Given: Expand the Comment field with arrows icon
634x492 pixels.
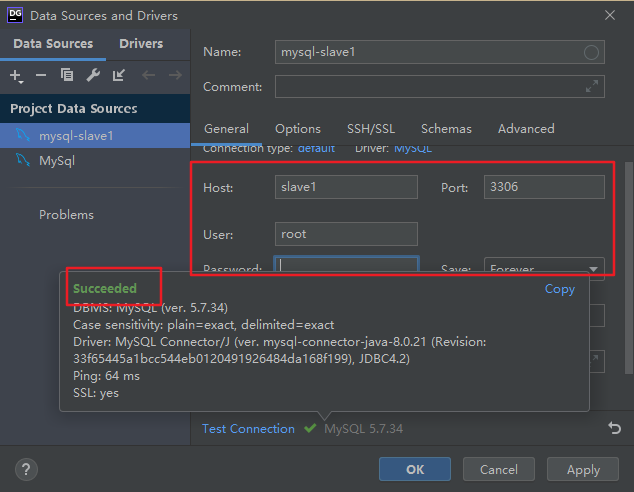Looking at the screenshot, I should pos(592,86).
